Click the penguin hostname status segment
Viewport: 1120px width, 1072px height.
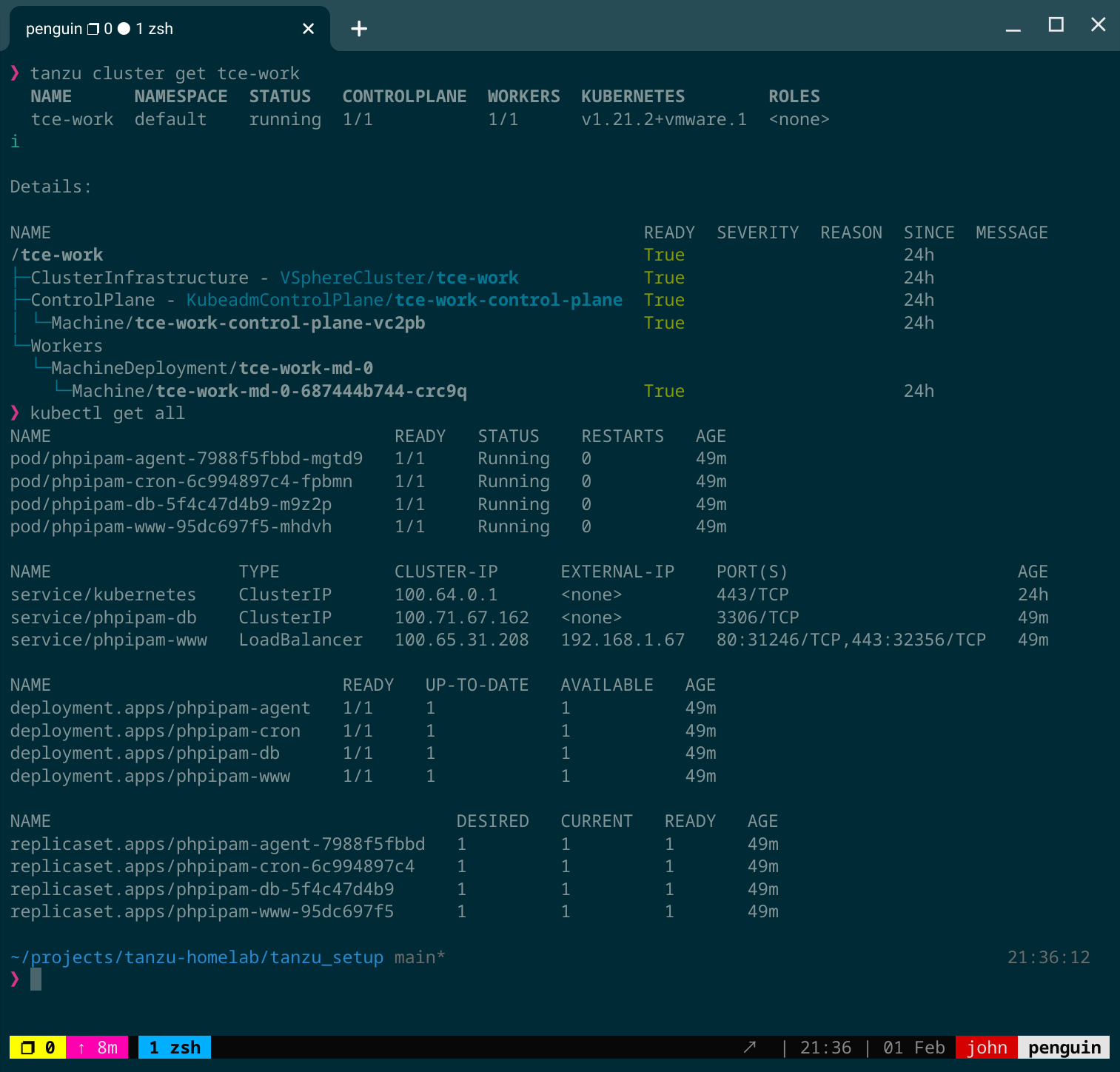[x=1064, y=1048]
